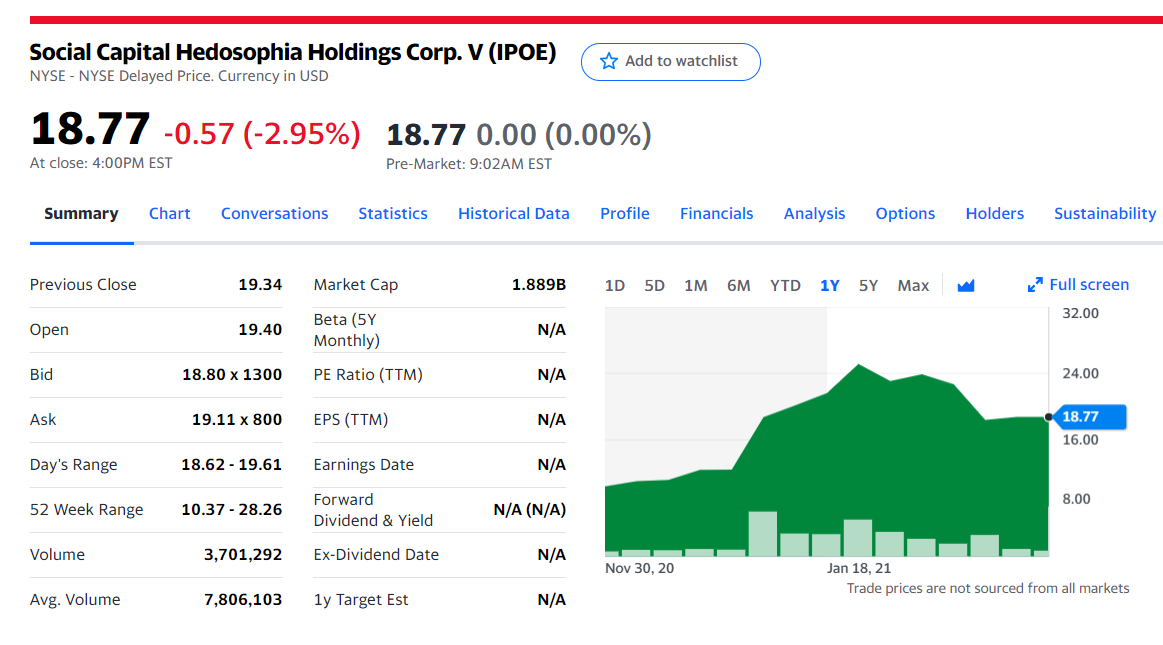The width and height of the screenshot is (1163, 645).
Task: Open the Profile tab
Action: pyautogui.click(x=625, y=214)
